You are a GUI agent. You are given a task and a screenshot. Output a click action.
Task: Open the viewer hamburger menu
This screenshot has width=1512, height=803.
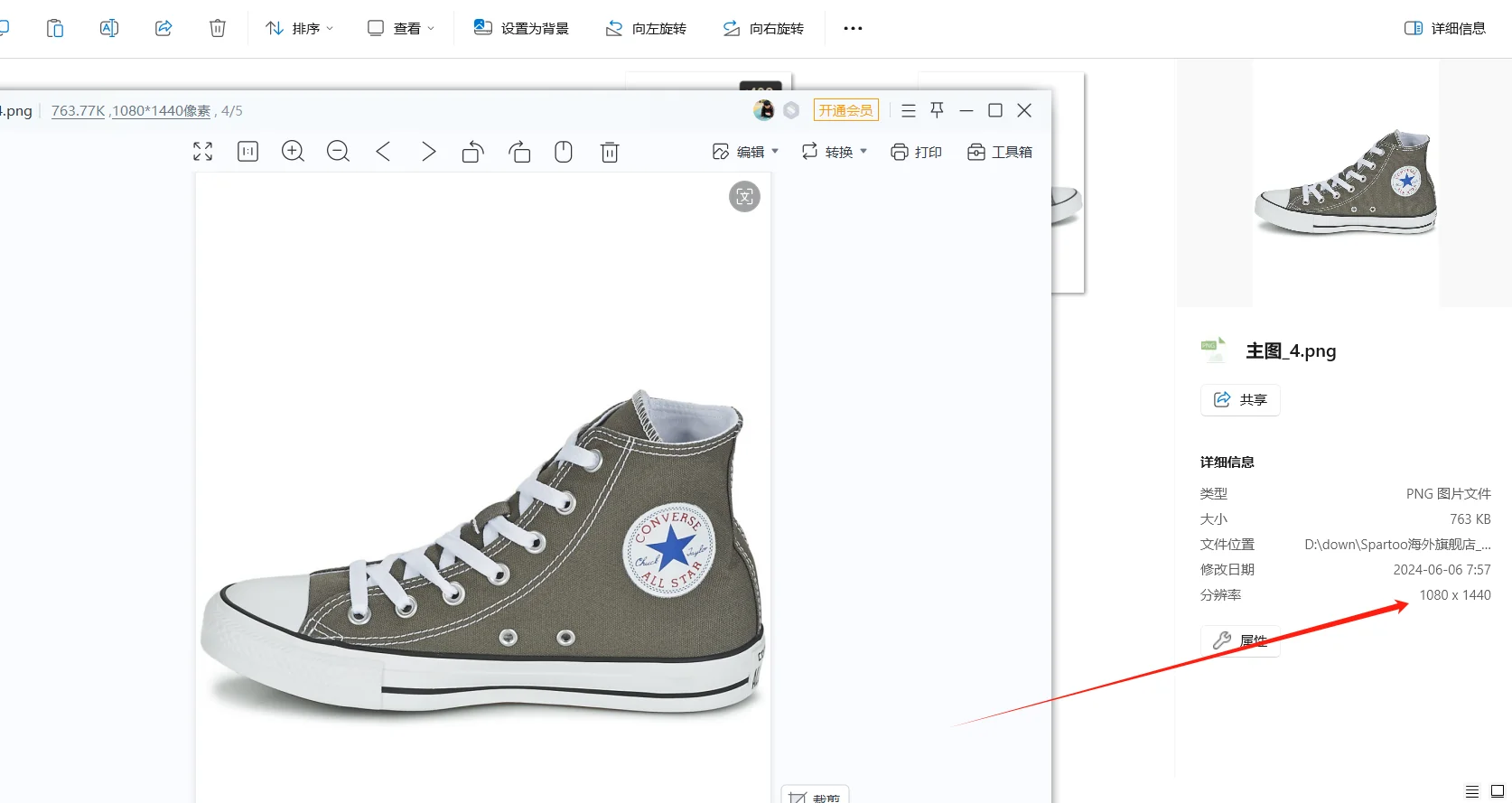click(909, 110)
